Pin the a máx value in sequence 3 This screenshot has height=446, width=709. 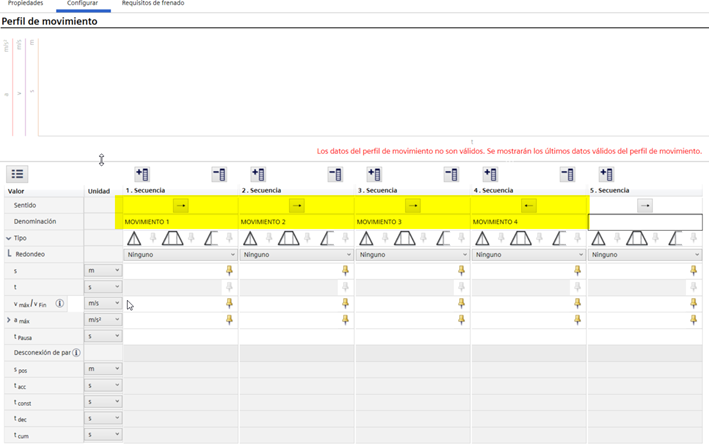tap(461, 319)
